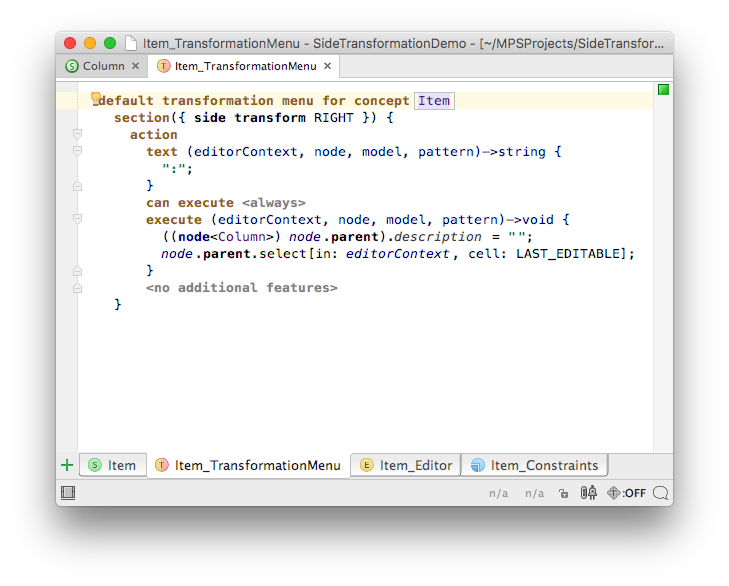Click the magnifier icon in status bar
Viewport: 729px width, 586px height.
[x=661, y=493]
